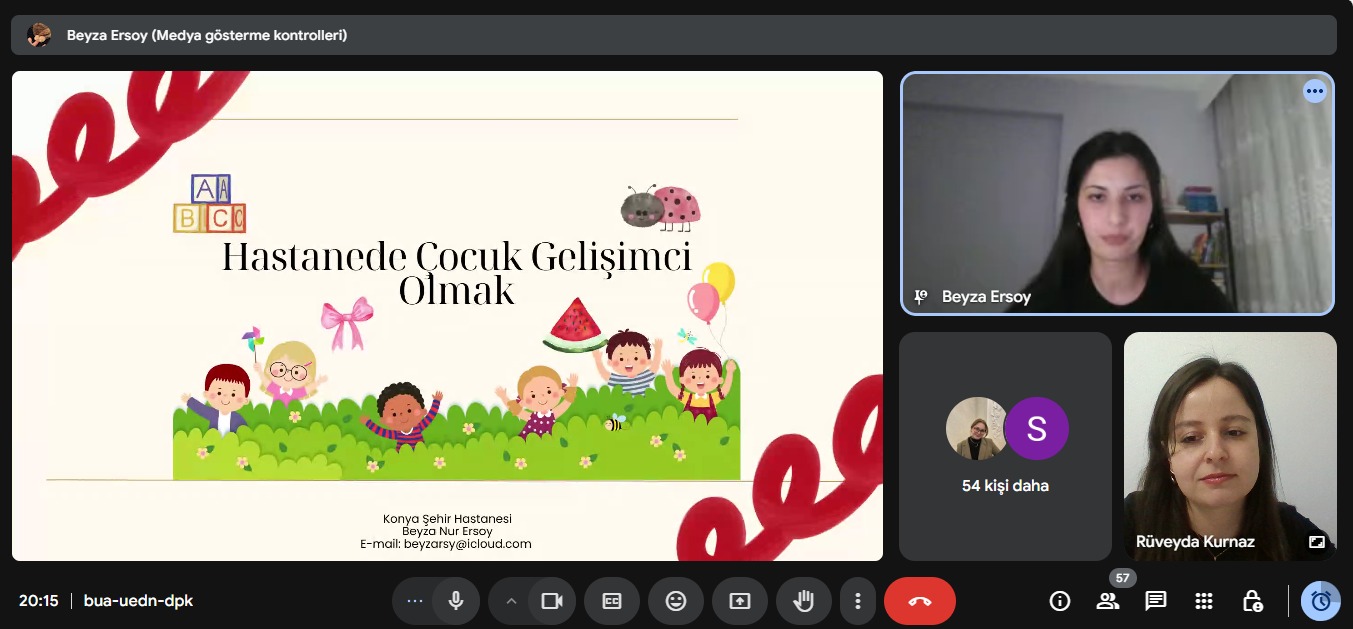
Task: Start presenting your screen
Action: 739,601
